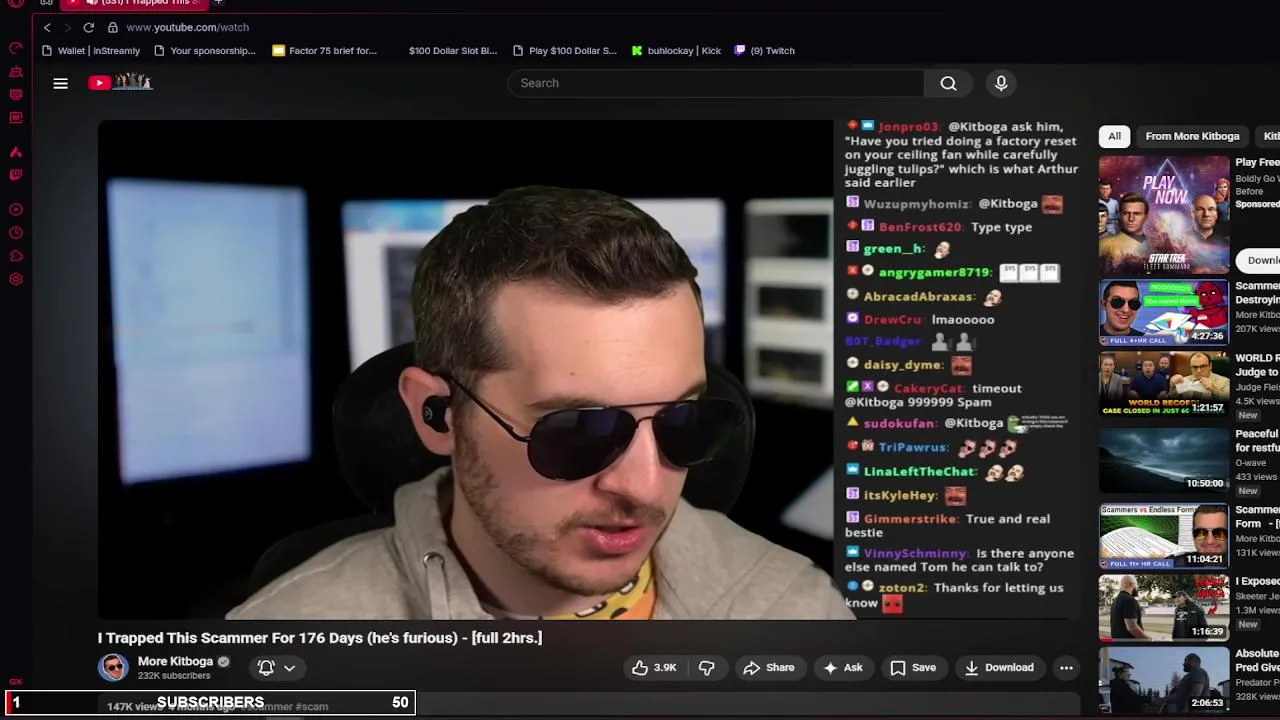
Task: Open the 4:27:36 scammer video thumbnail
Action: click(1164, 312)
